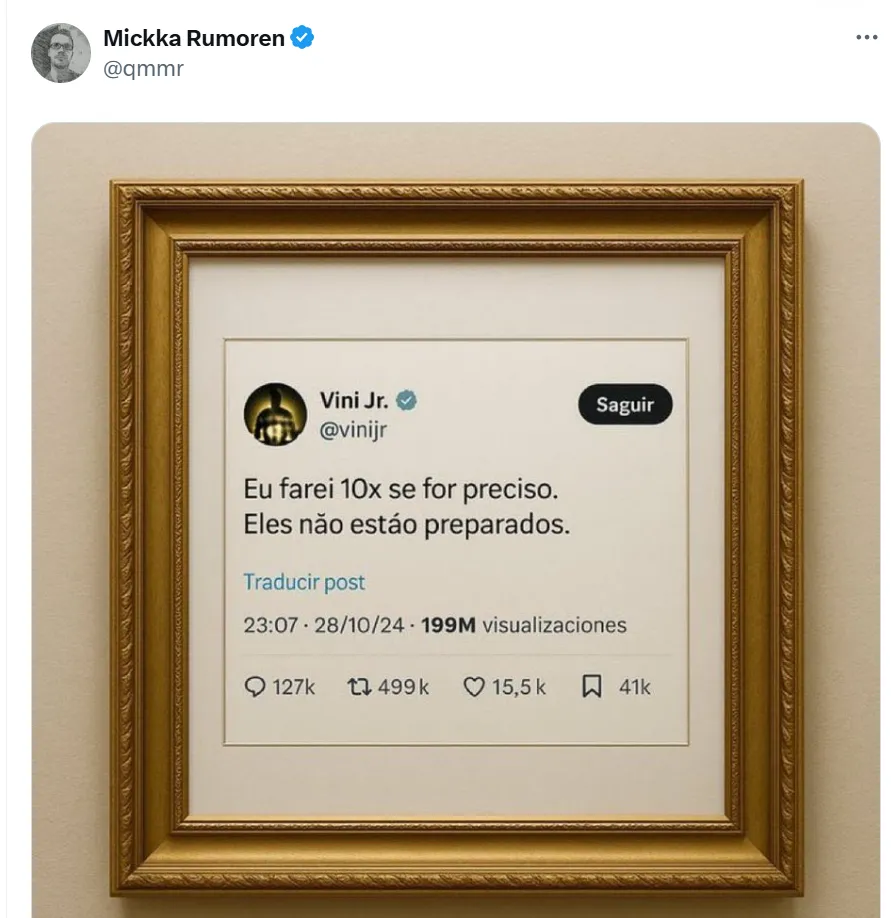891x918 pixels.
Task: Click the verified badge beside Vini Jr.
Action: click(x=407, y=400)
